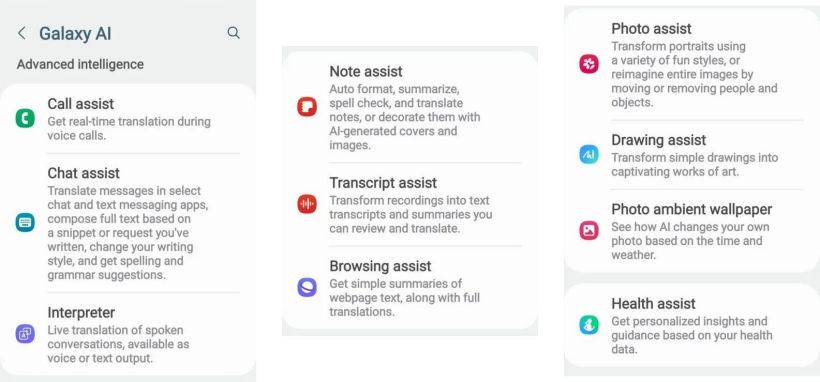Tap the green Call assist phone icon
Screen dimensions: 820x382
(25, 118)
